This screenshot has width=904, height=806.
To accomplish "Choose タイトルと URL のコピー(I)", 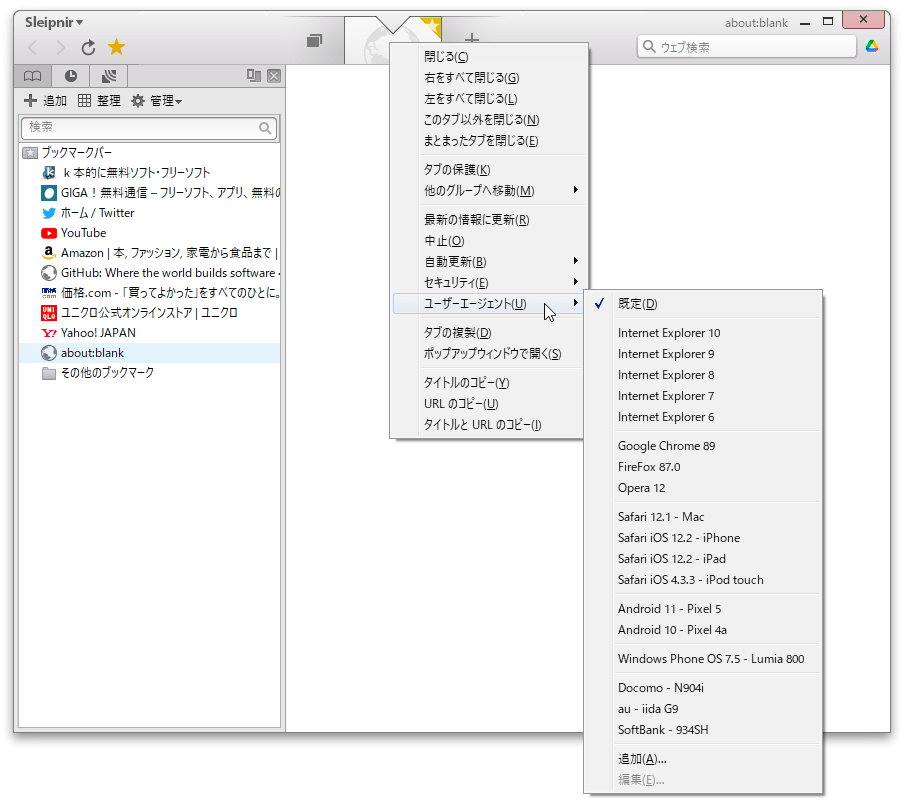I will (x=488, y=425).
